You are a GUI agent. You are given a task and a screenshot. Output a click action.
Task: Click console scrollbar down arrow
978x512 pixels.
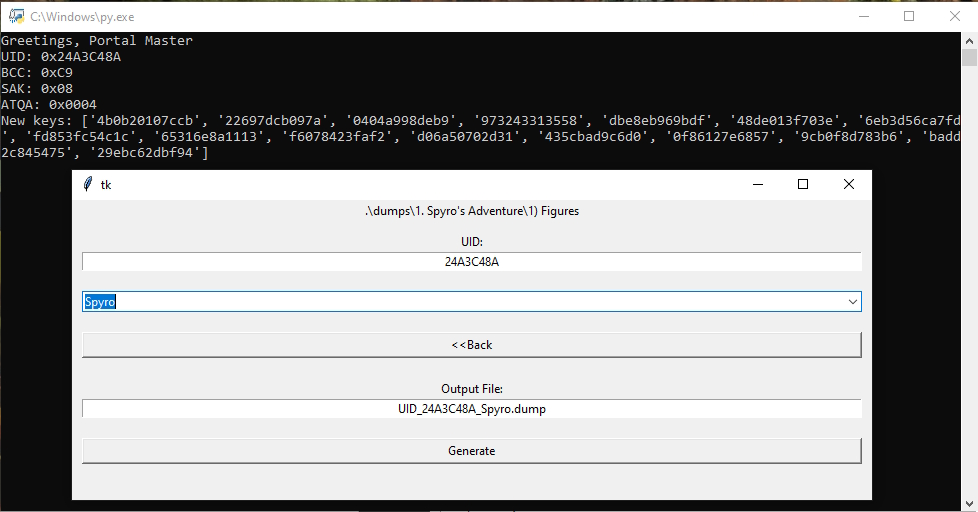coord(969,503)
